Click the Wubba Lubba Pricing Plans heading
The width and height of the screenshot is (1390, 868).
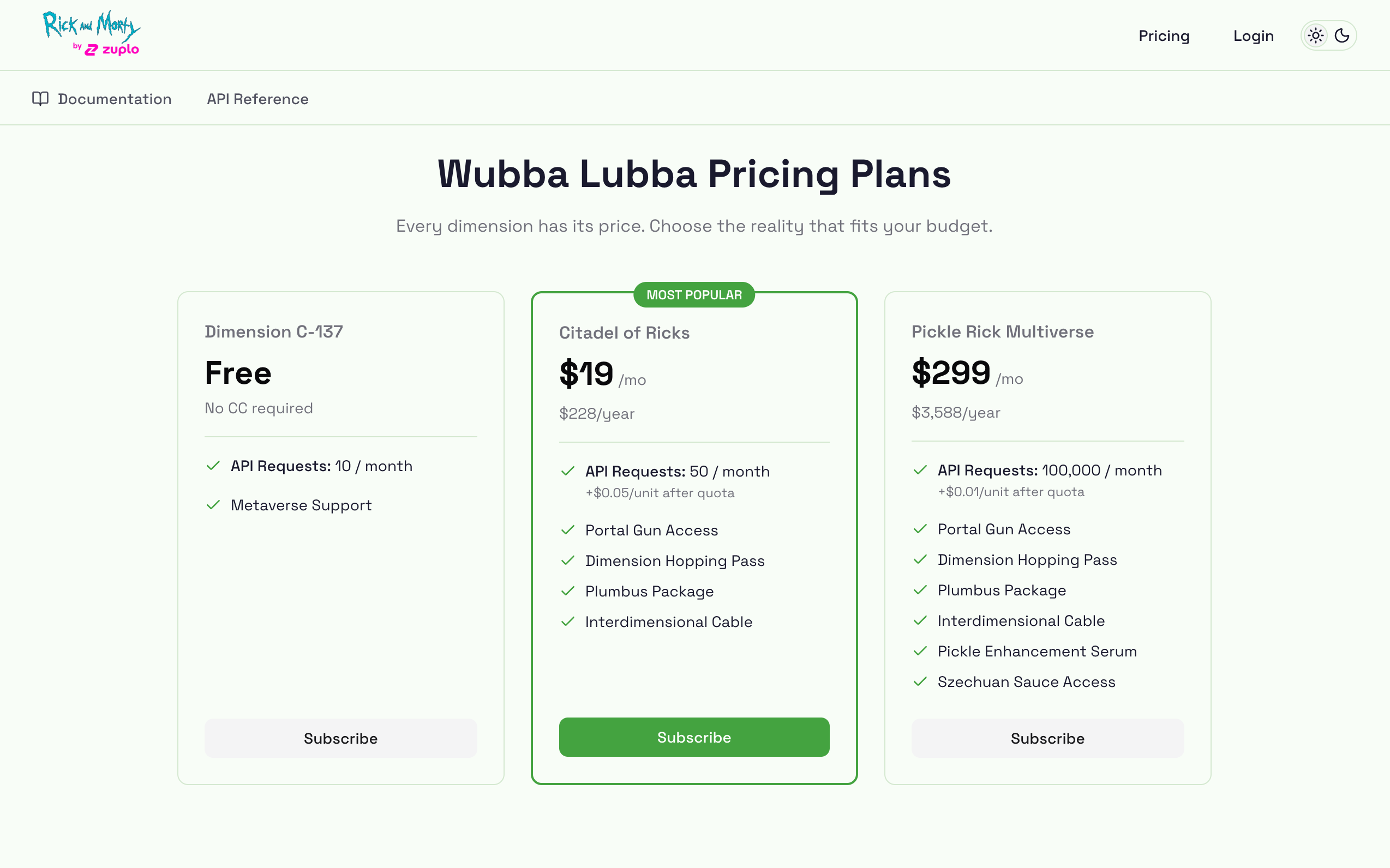(x=694, y=174)
